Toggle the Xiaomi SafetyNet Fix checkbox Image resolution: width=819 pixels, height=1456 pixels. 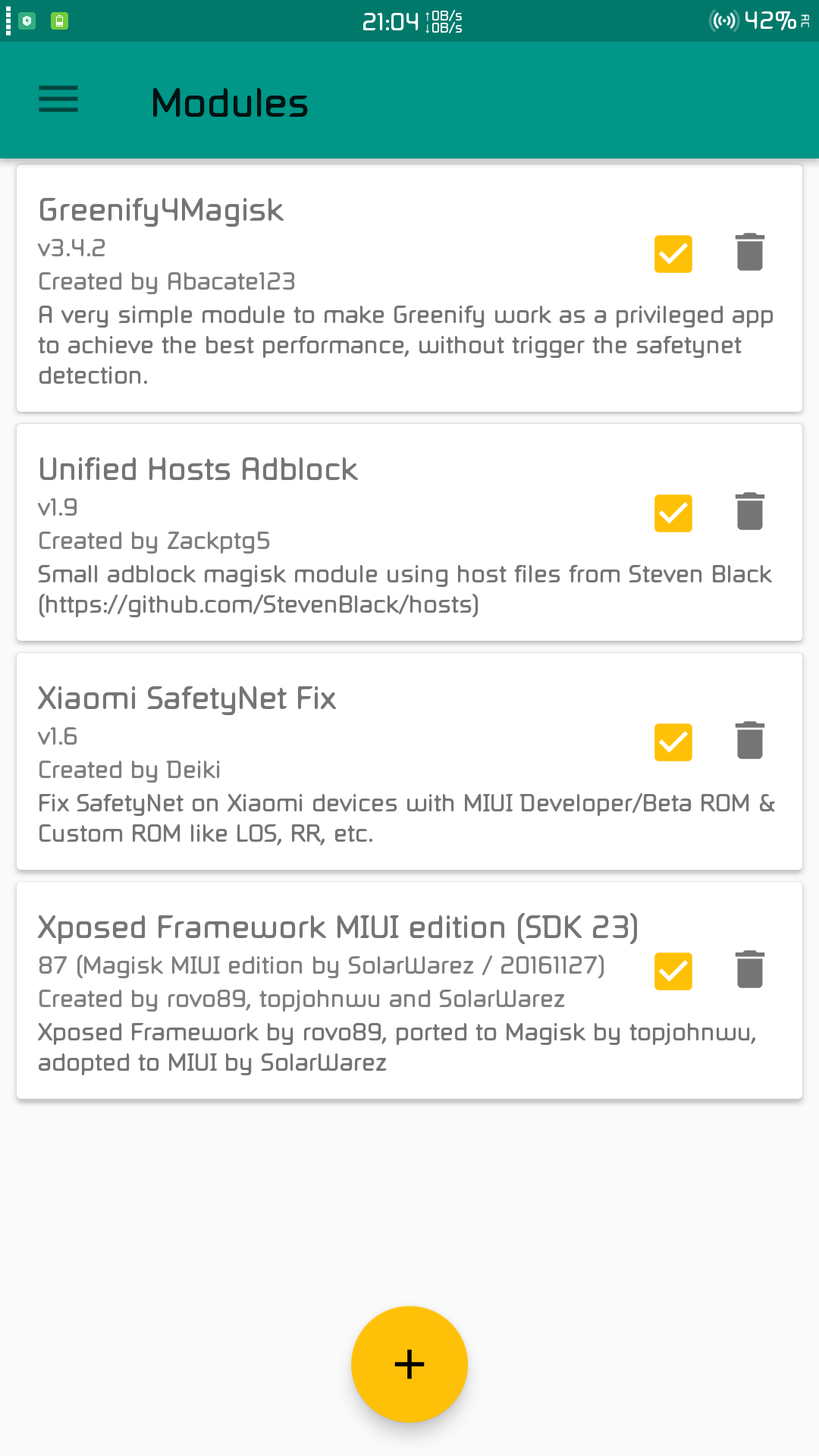[673, 742]
